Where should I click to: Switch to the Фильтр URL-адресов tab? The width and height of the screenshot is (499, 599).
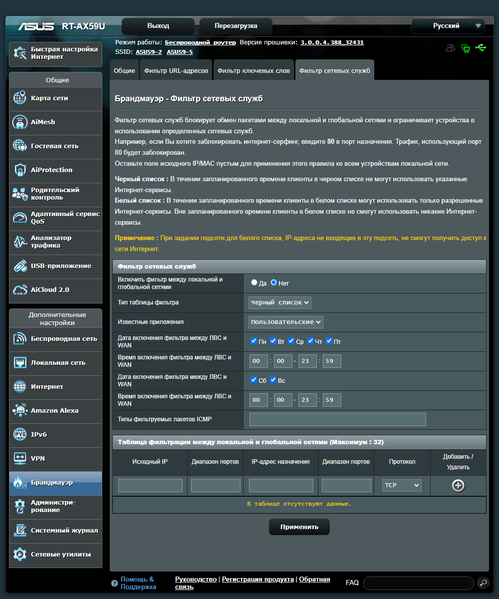click(x=176, y=70)
